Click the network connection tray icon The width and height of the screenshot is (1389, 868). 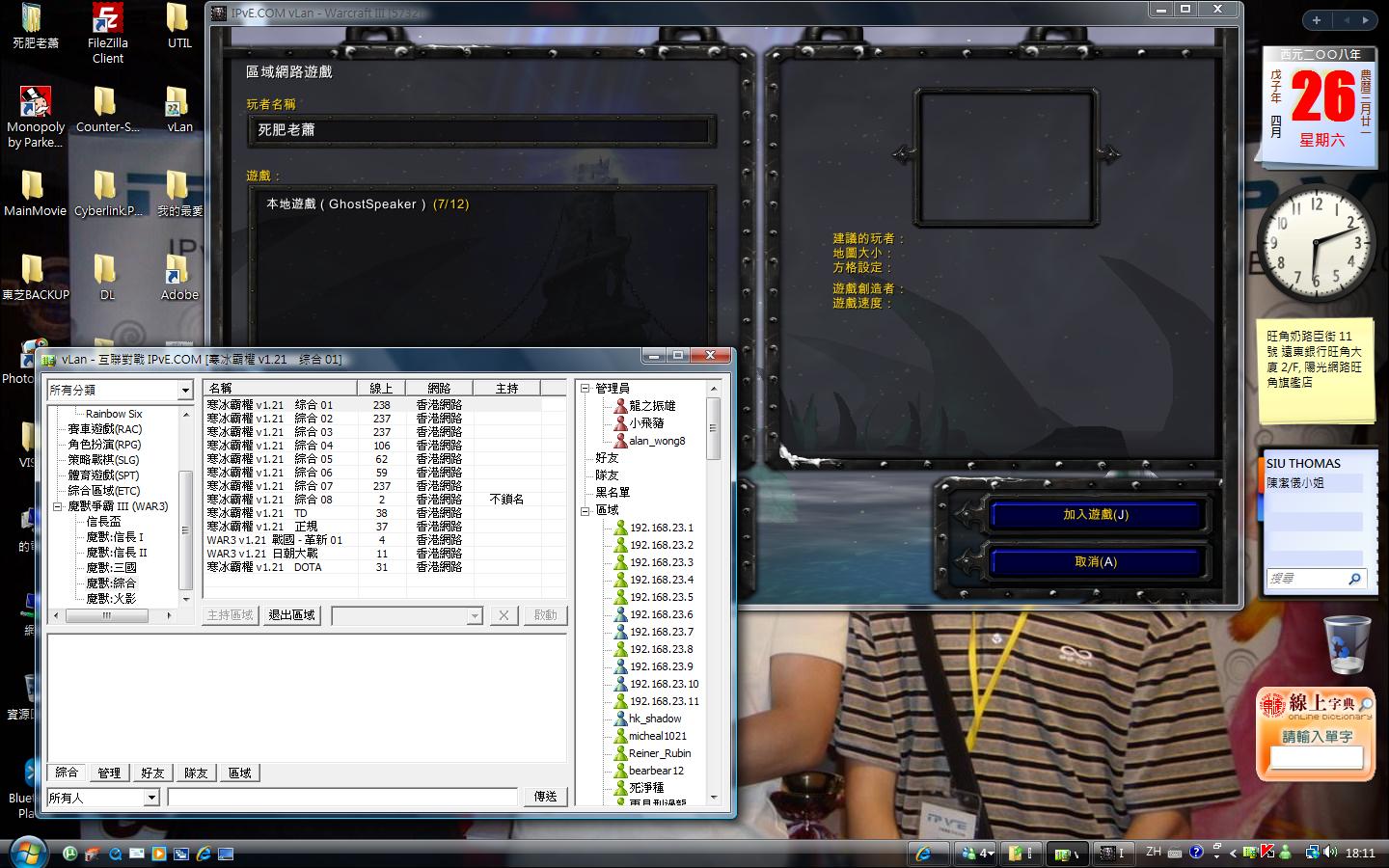[x=1312, y=853]
